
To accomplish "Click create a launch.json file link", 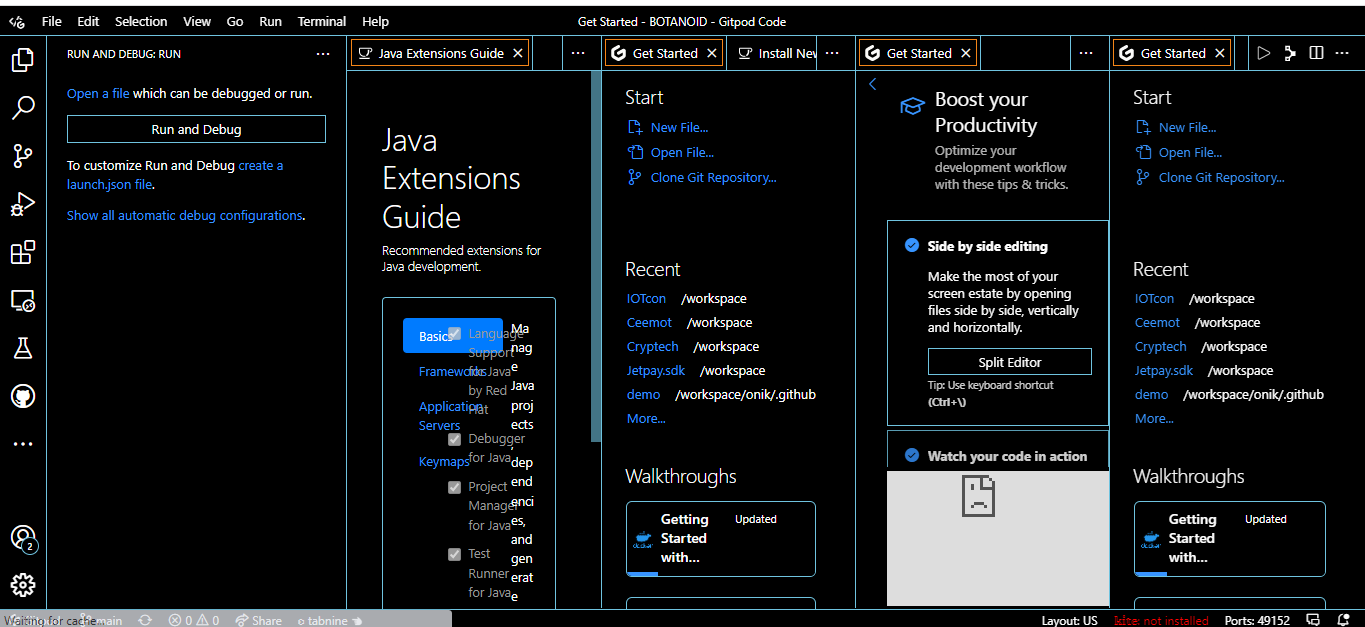I will click(175, 175).
